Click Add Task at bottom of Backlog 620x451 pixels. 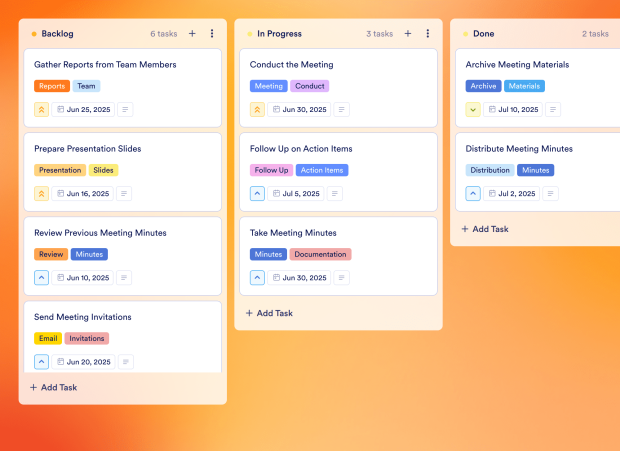click(54, 387)
